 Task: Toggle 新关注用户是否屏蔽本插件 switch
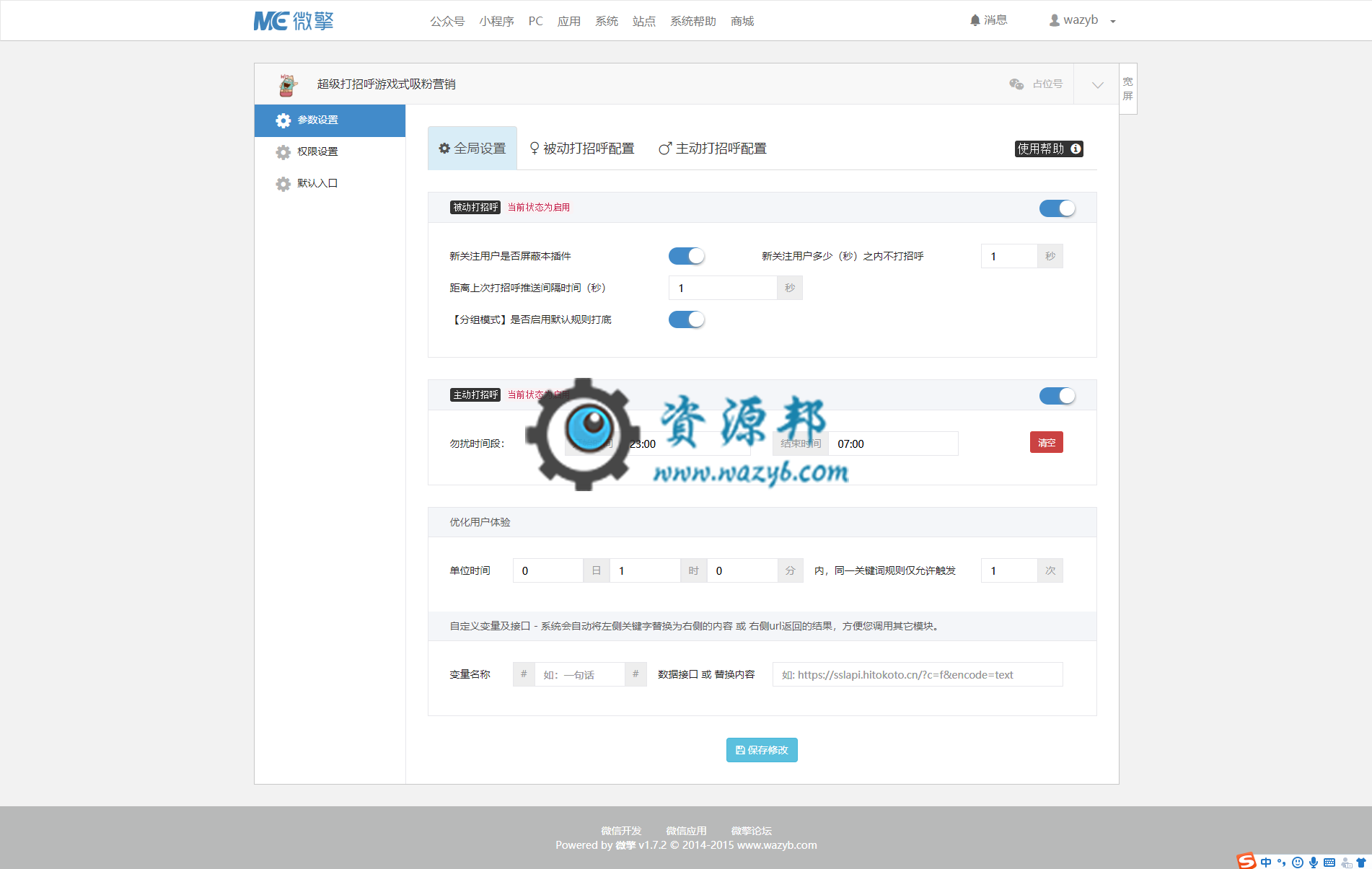(687, 256)
